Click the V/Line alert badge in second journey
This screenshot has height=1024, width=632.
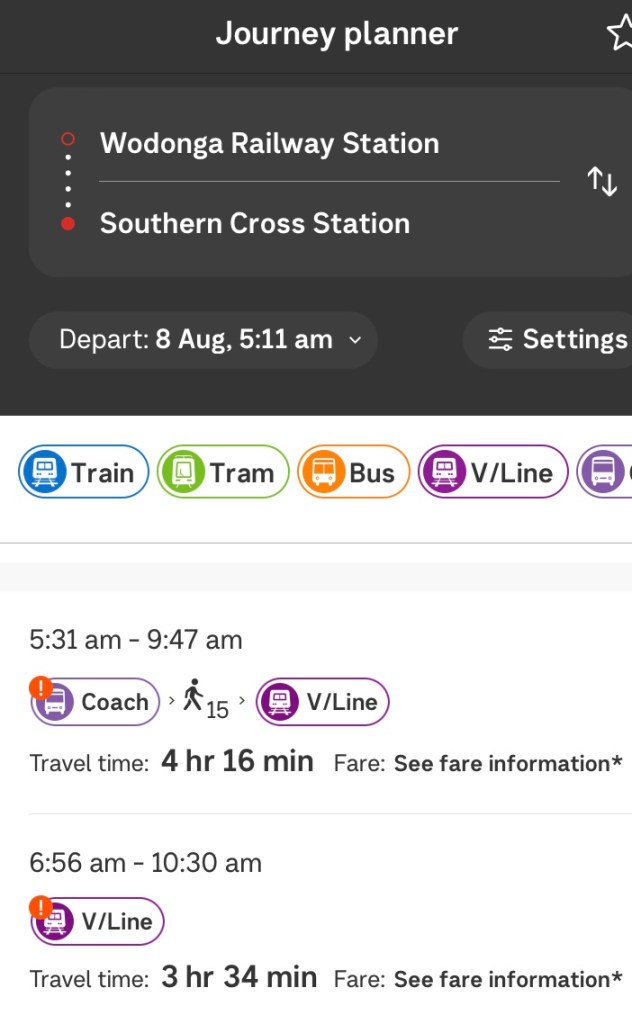pos(97,921)
